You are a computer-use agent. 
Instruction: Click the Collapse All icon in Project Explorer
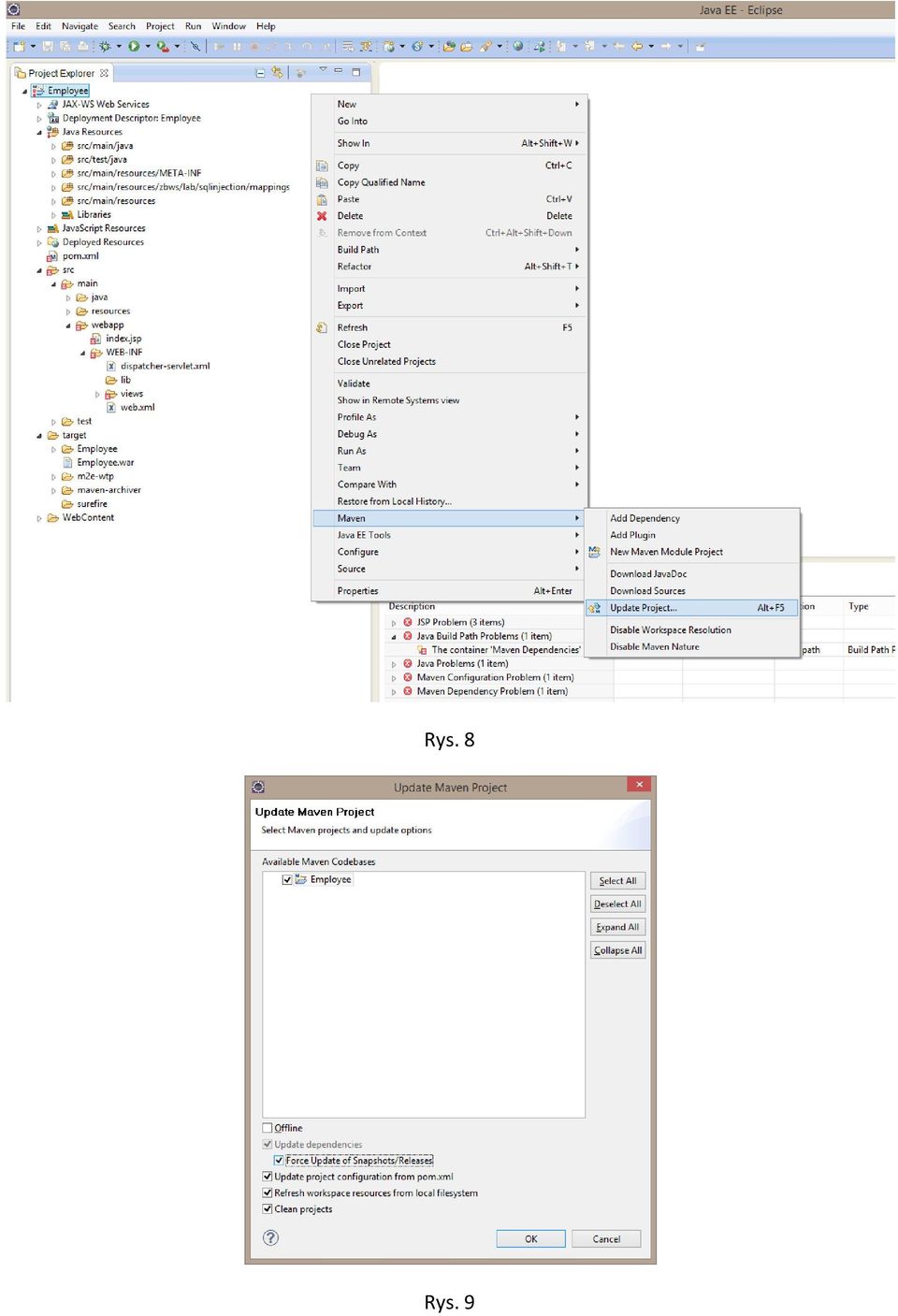[261, 72]
